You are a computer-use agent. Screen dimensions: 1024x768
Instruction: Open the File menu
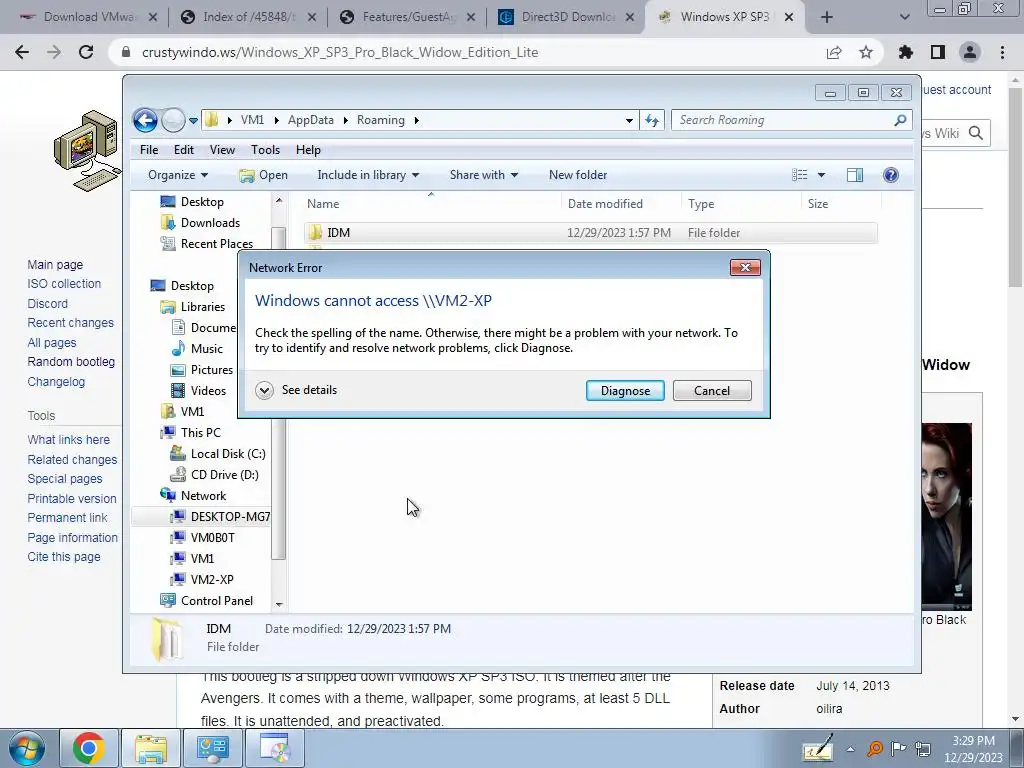point(149,150)
